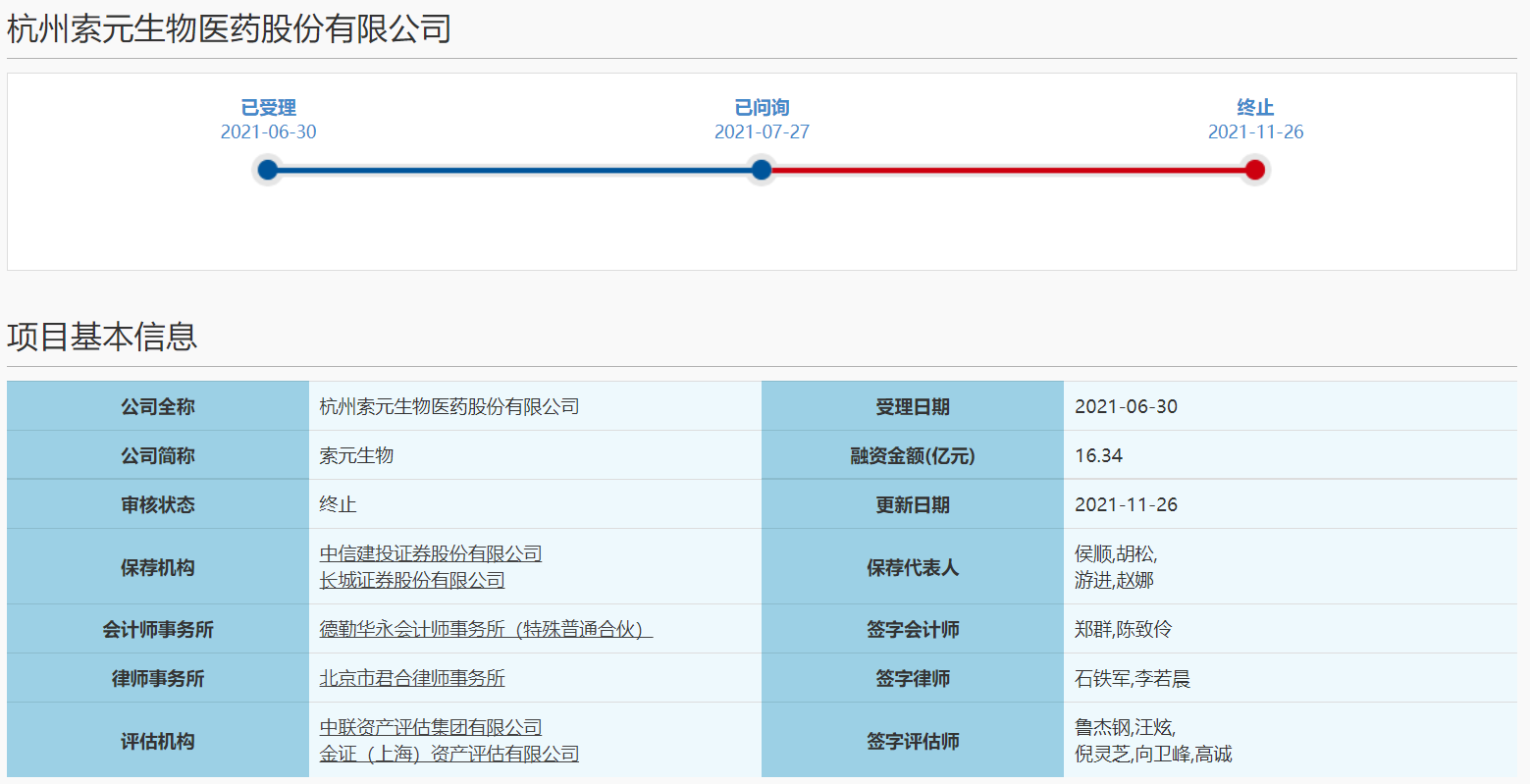Click sponsor representatives 游进,赵娜 text
The width and height of the screenshot is (1530, 784).
tap(1115, 580)
